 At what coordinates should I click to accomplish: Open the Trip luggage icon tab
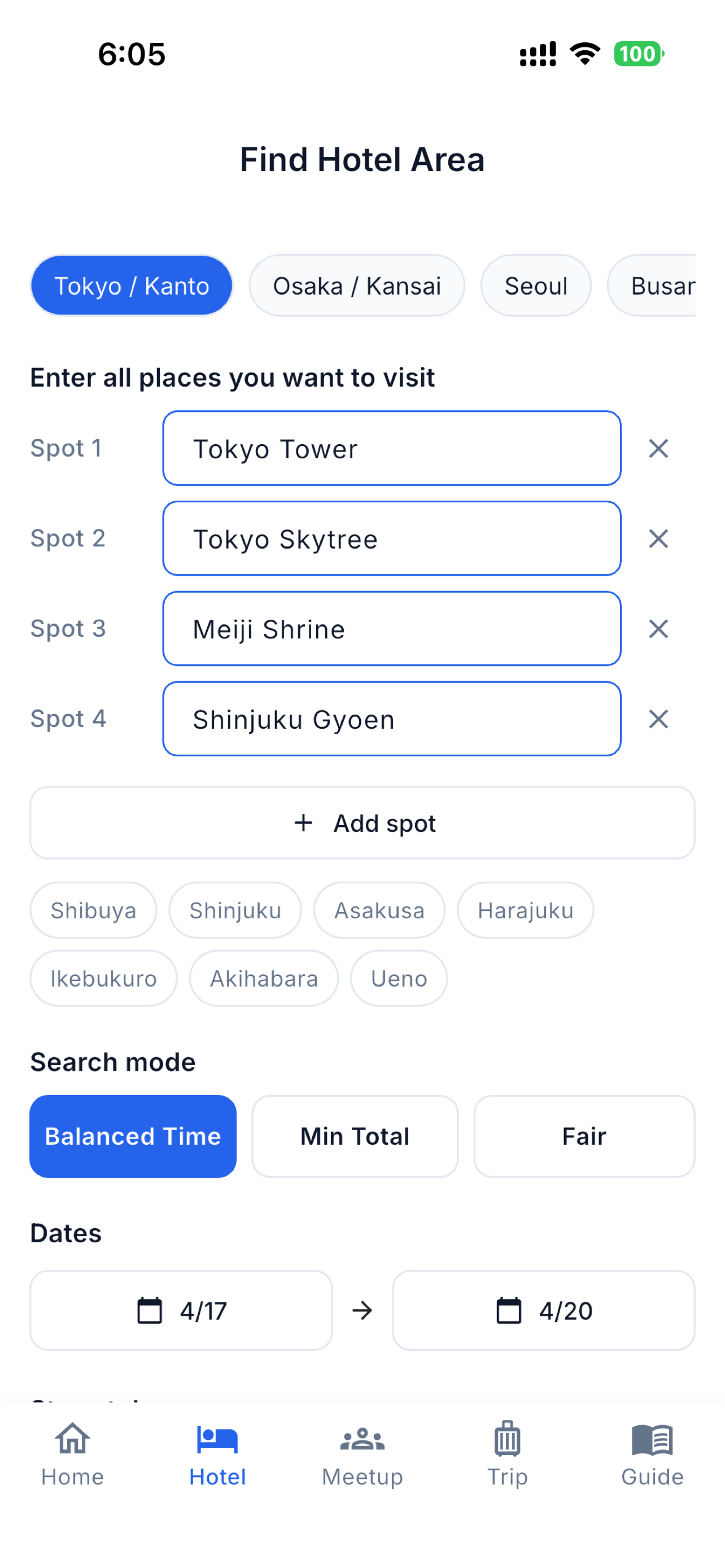pos(507,1439)
